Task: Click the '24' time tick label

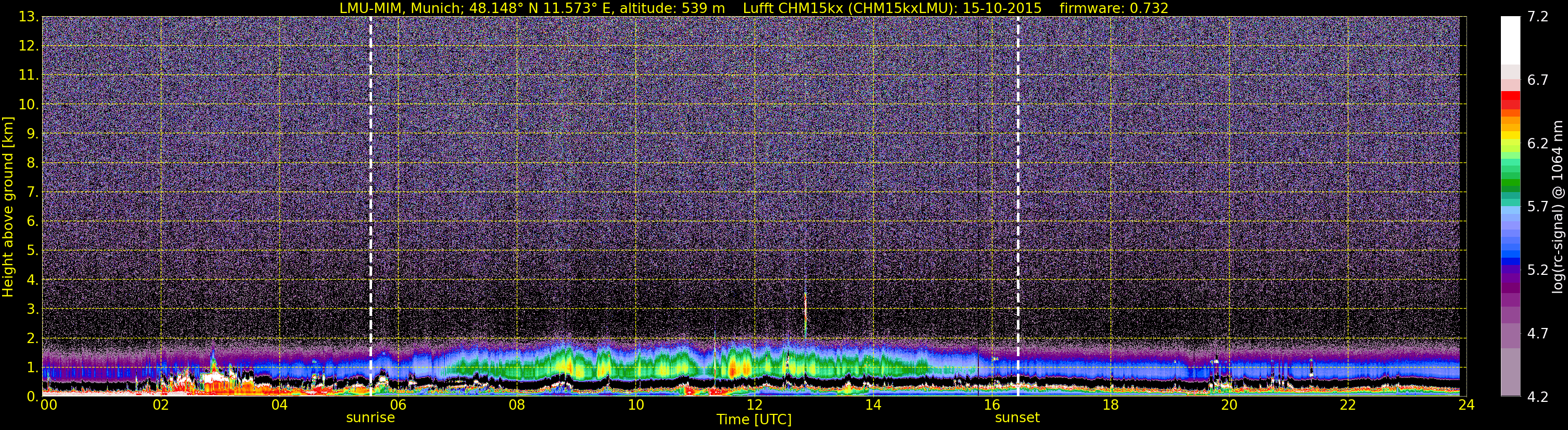Action: (x=1467, y=405)
